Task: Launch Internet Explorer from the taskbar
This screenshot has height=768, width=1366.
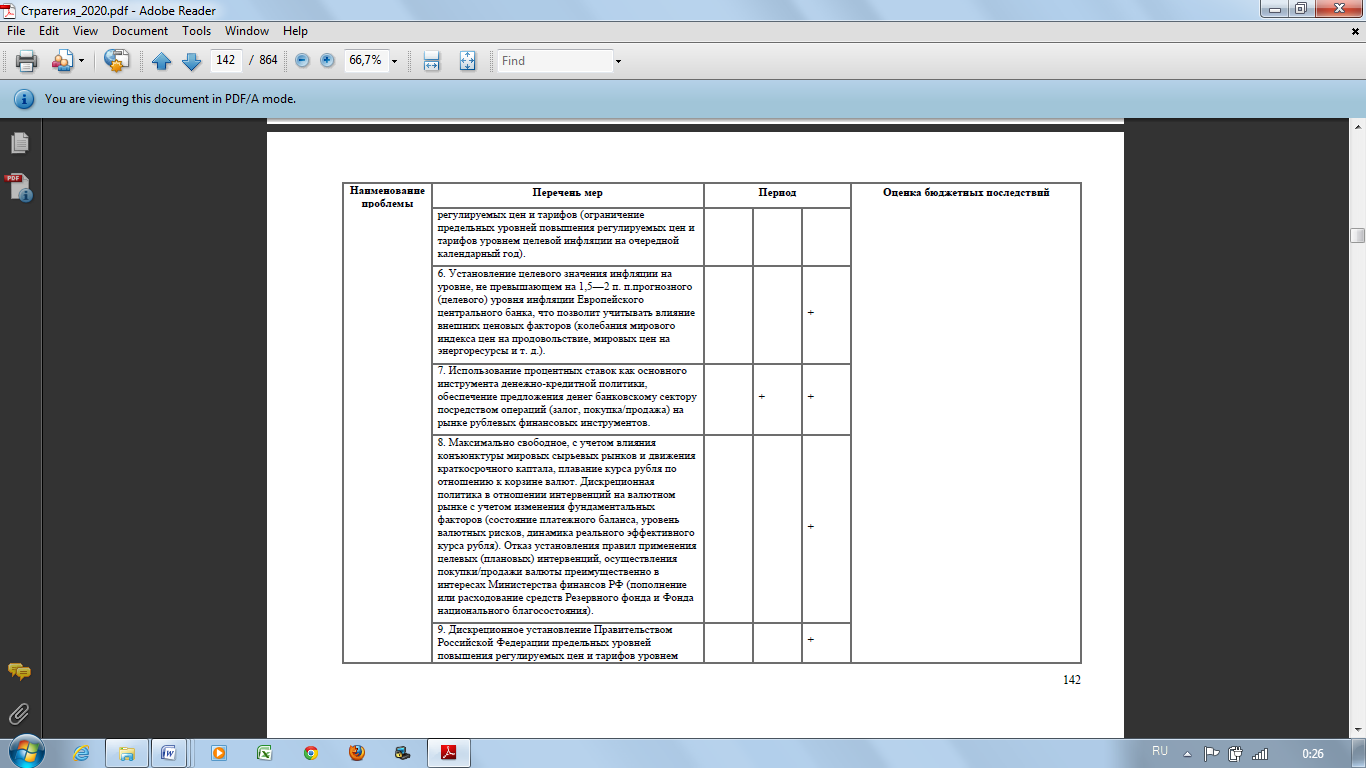Action: (x=82, y=752)
